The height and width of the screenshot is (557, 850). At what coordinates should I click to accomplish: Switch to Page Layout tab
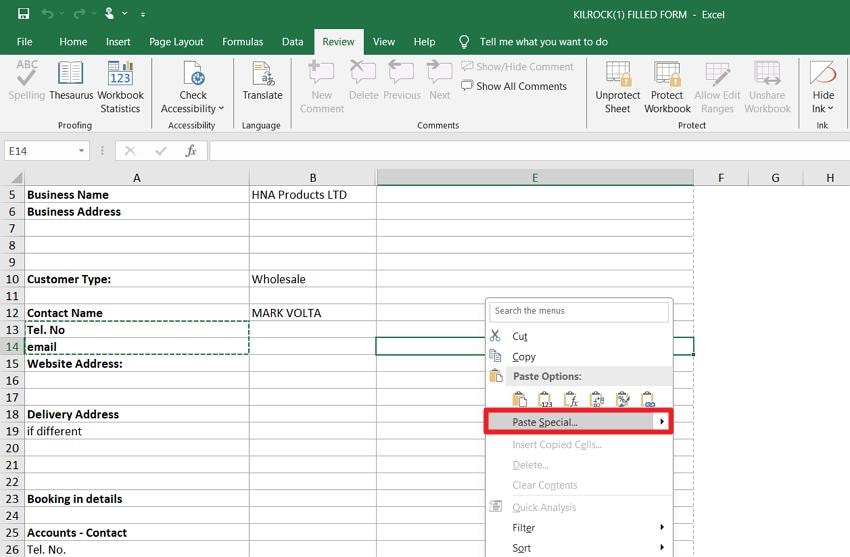click(x=176, y=42)
